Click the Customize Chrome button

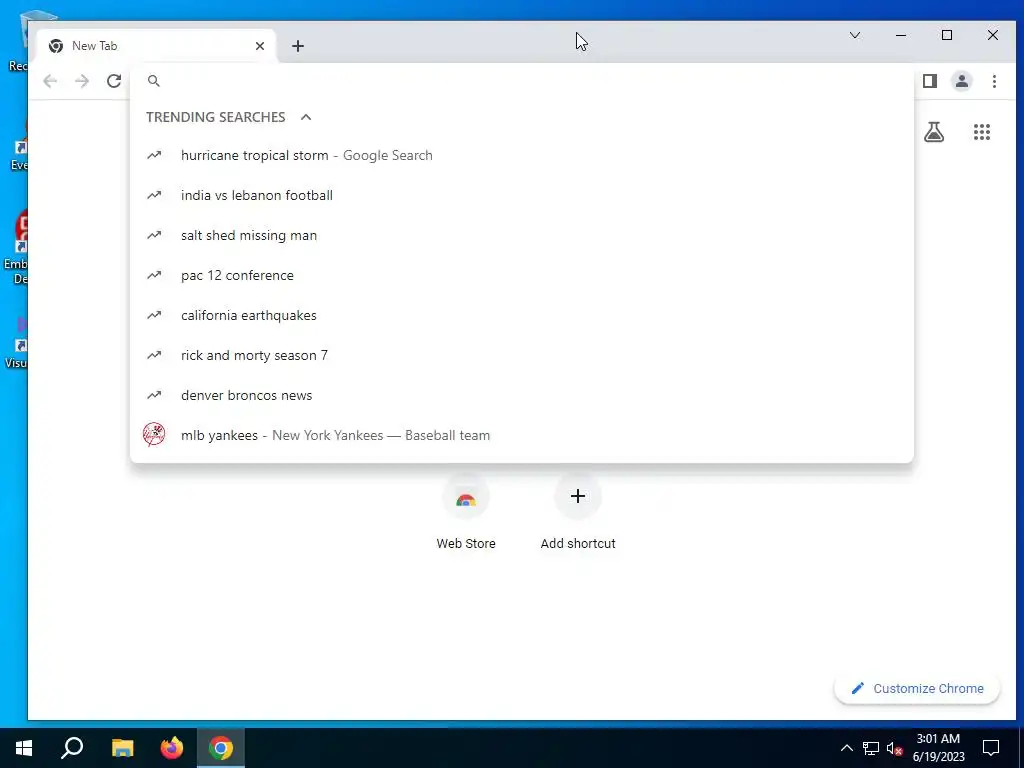tap(917, 688)
